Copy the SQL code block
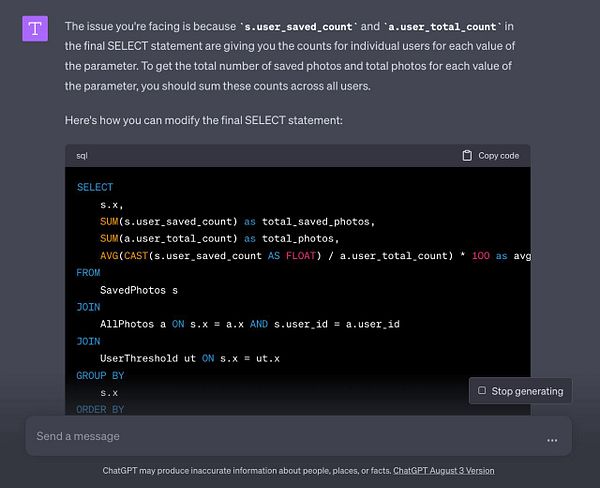The height and width of the screenshot is (488, 600). click(x=491, y=155)
